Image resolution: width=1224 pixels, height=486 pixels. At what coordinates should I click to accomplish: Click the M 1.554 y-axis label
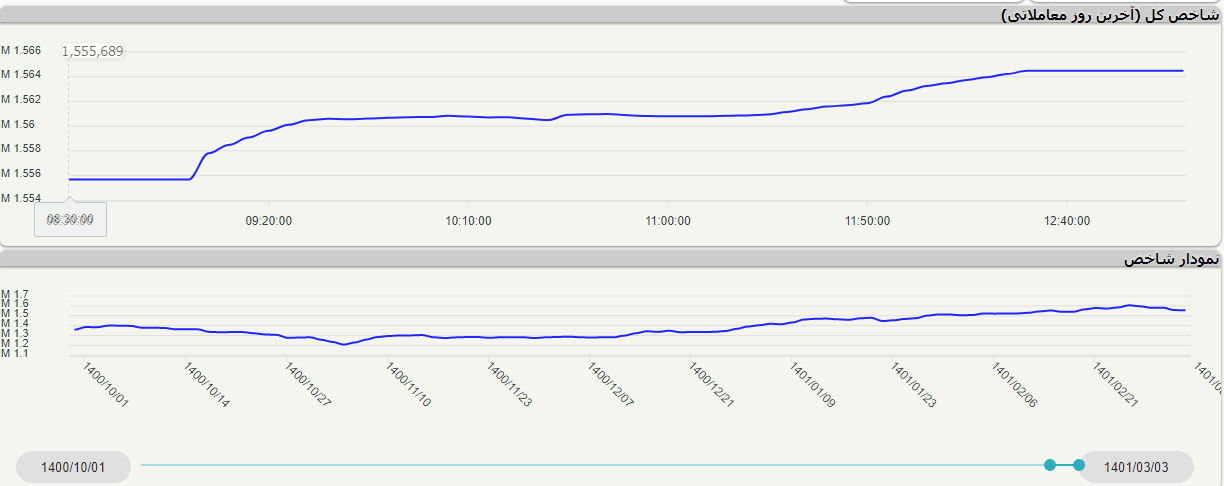(x=21, y=198)
